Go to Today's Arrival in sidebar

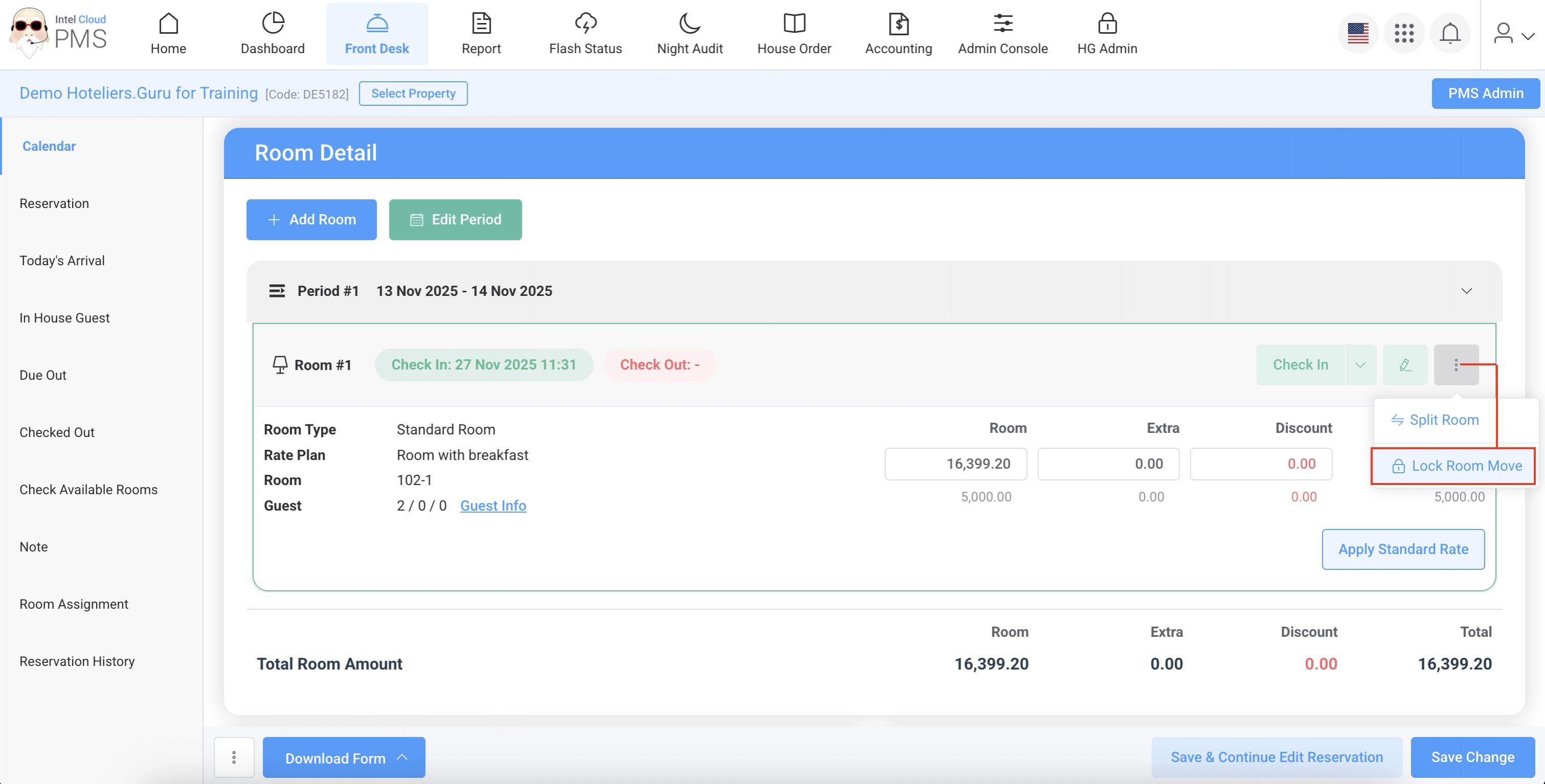(62, 261)
